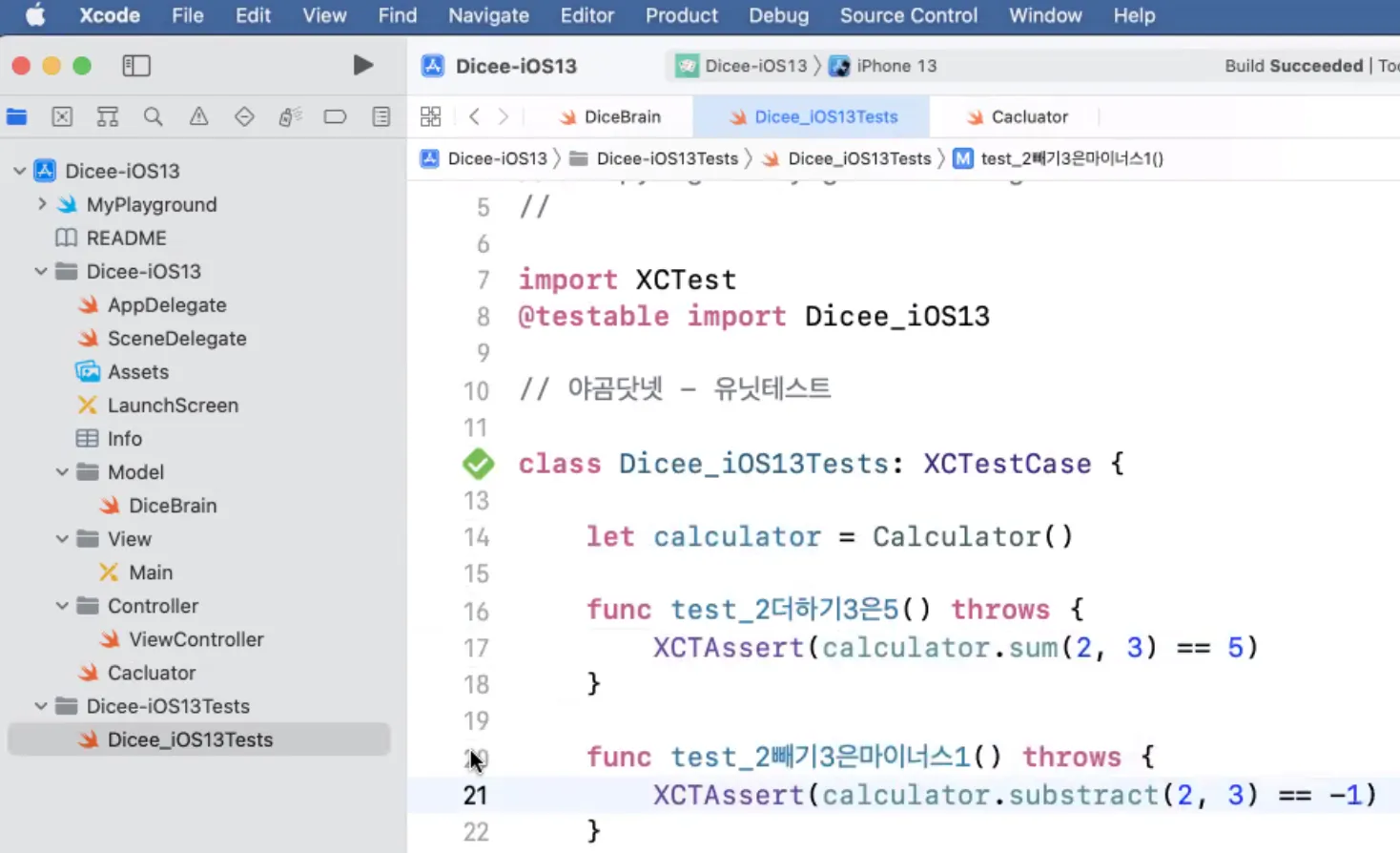Switch to the DiceBrain editor tab

610,116
